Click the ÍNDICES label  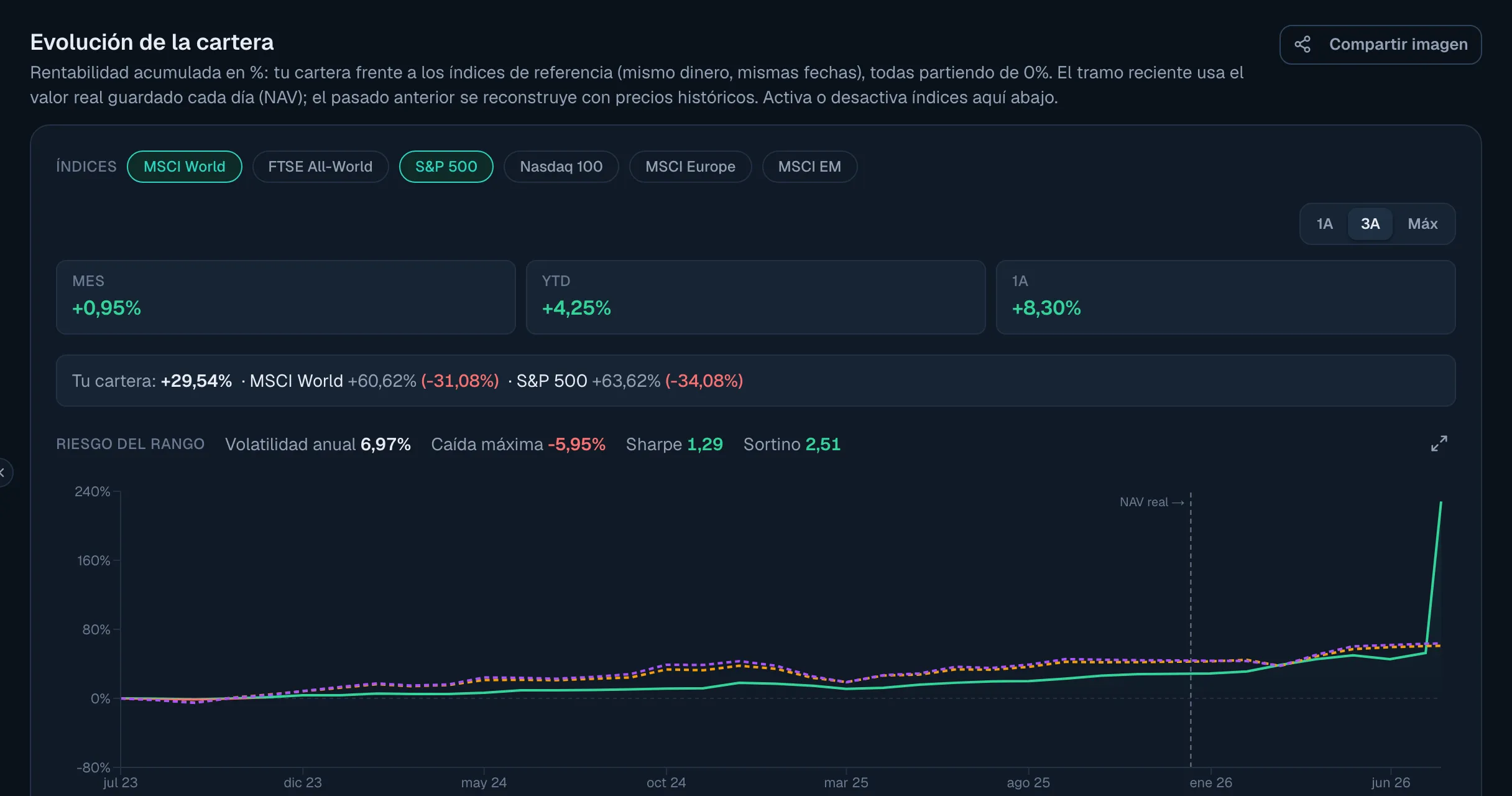pos(86,167)
